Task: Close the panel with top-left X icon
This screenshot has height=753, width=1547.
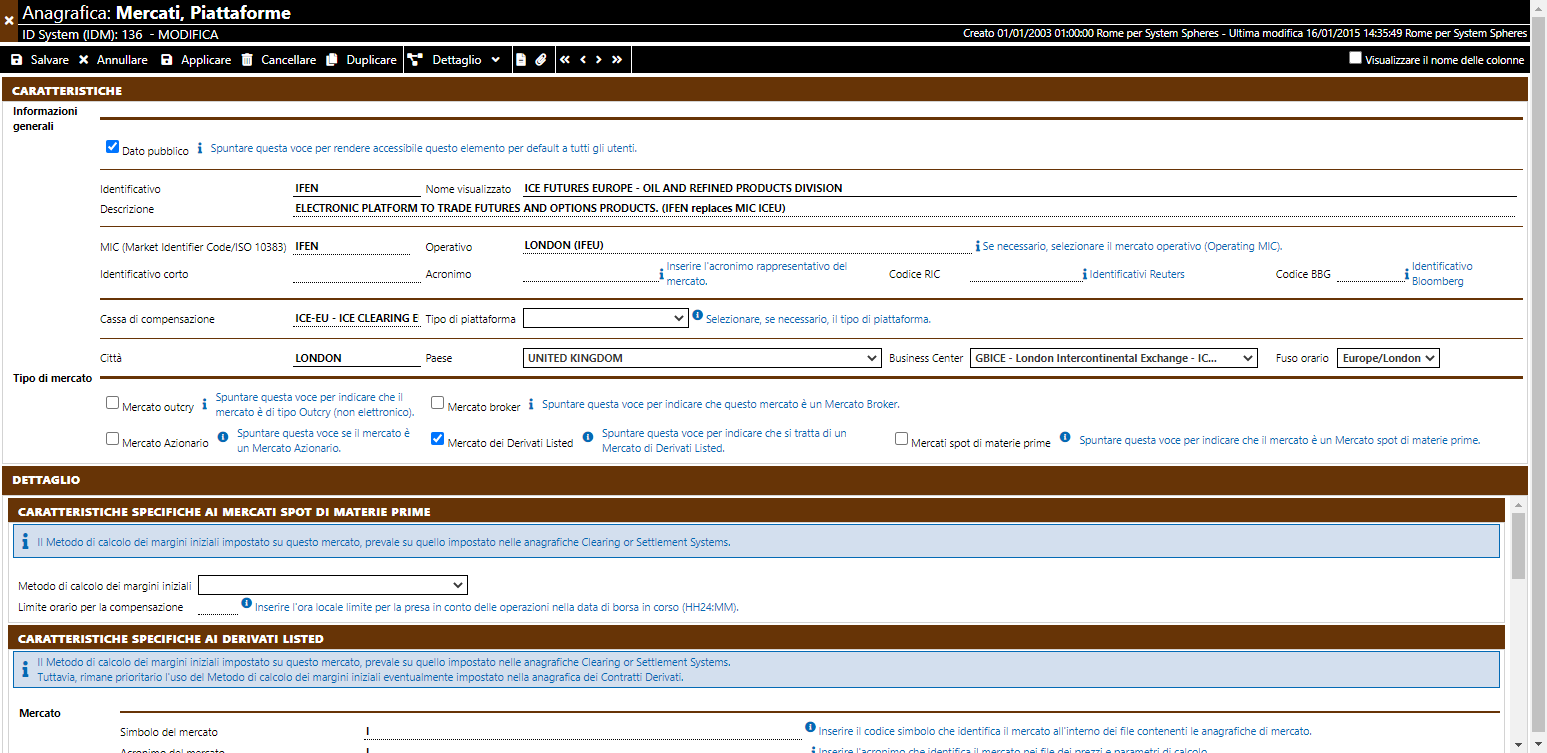Action: pos(9,20)
